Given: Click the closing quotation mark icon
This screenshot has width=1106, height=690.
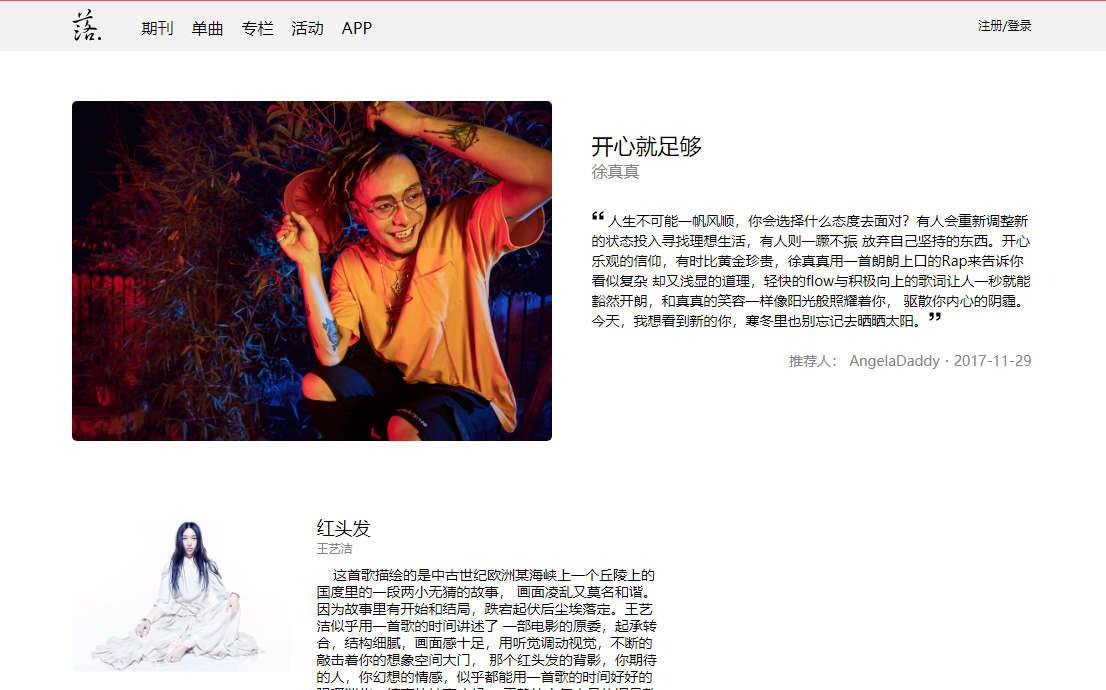Looking at the screenshot, I should point(935,317).
